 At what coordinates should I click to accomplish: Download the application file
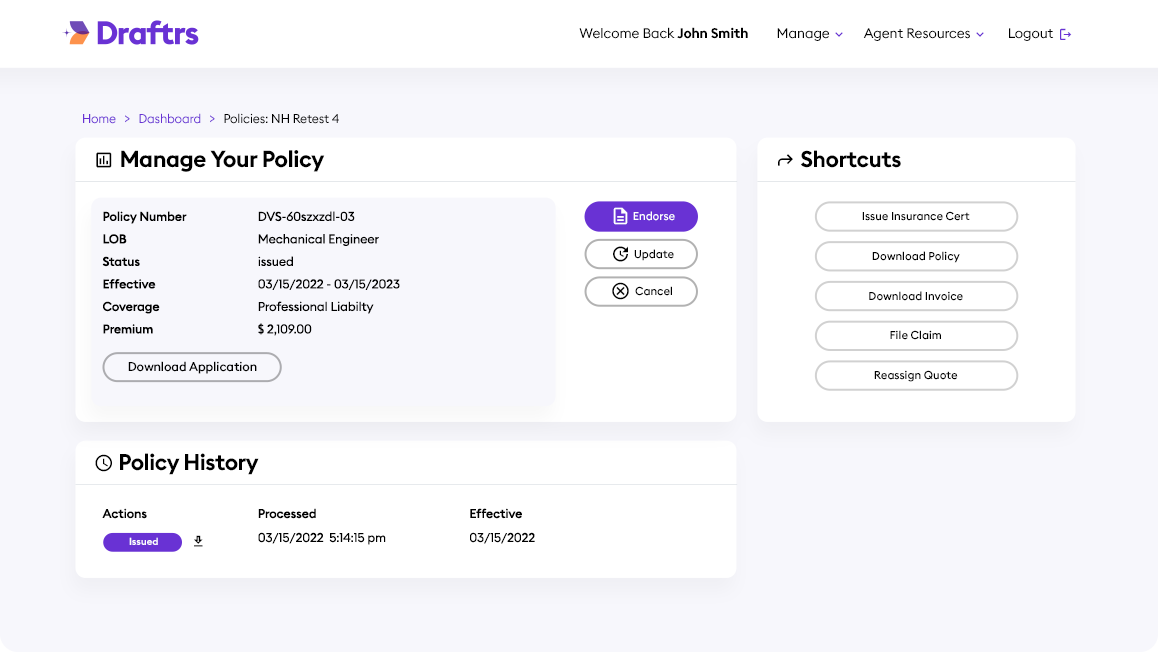point(192,367)
